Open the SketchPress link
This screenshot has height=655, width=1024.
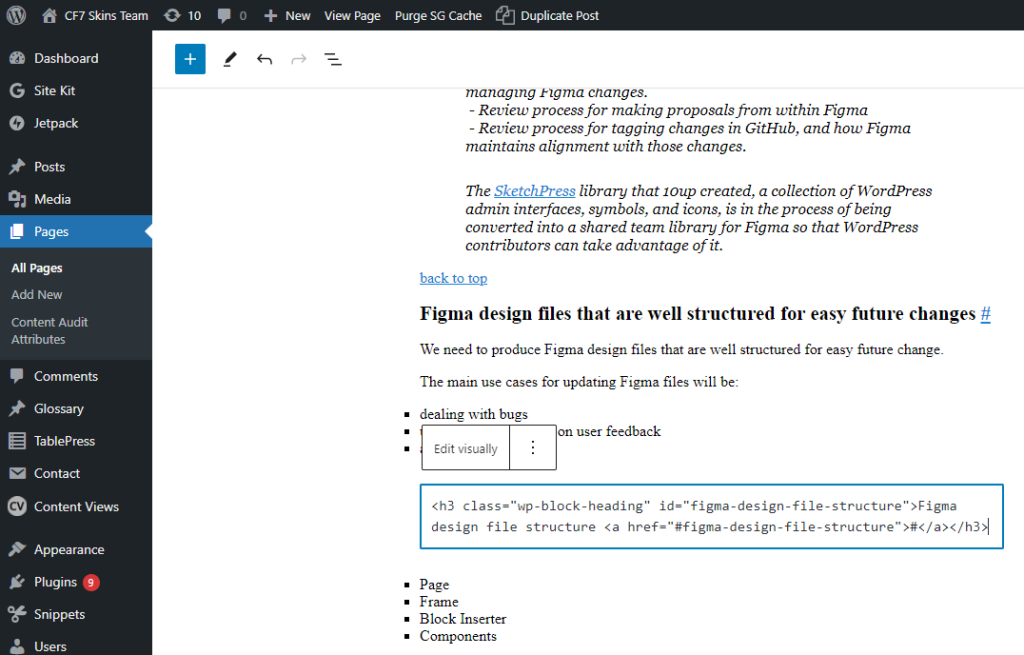[x=534, y=191]
